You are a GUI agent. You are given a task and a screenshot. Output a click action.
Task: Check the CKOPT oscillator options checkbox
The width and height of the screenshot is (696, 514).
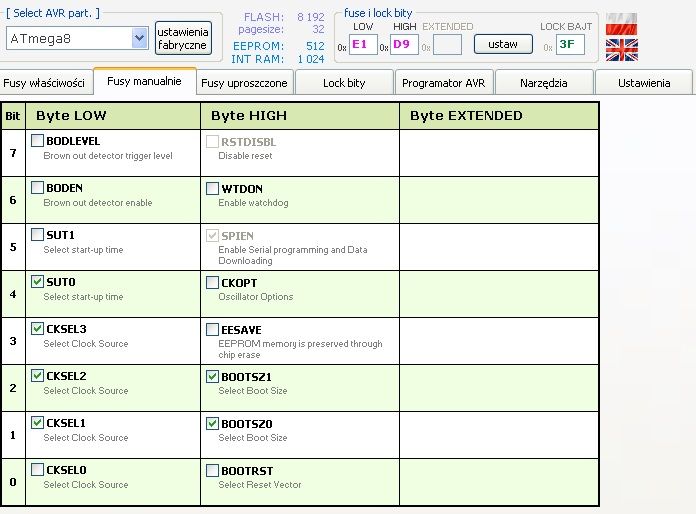pyautogui.click(x=212, y=283)
